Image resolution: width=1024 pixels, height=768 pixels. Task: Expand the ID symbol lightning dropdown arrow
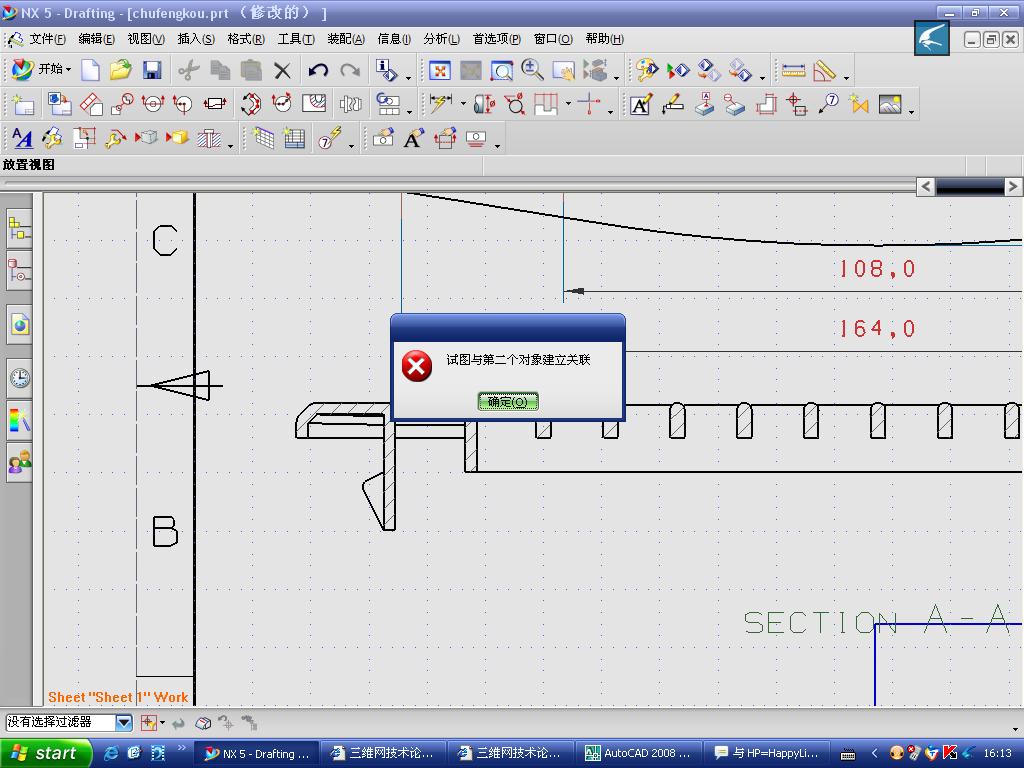351,146
